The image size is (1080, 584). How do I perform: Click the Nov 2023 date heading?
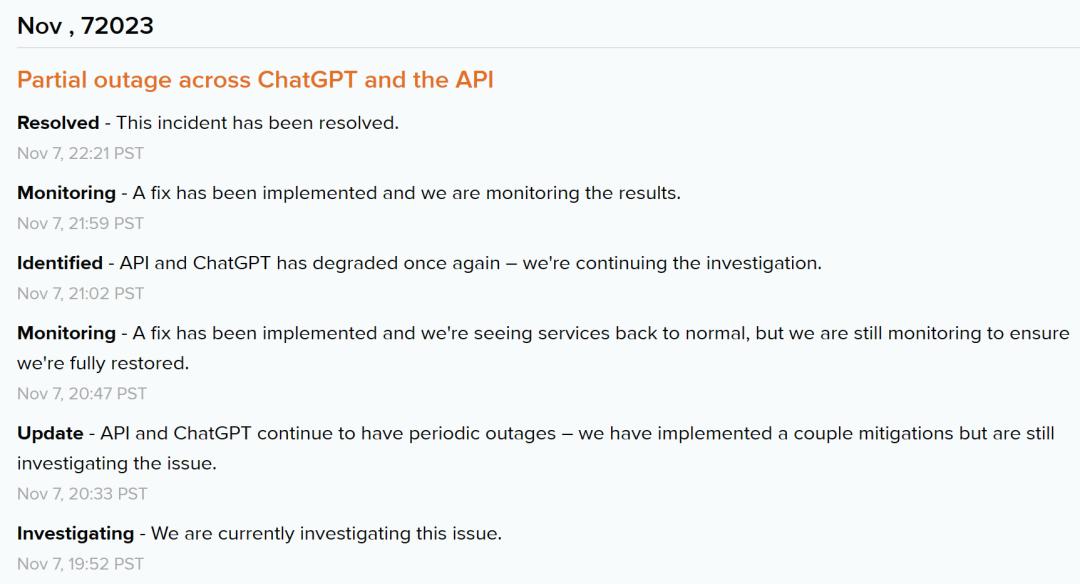tap(85, 26)
